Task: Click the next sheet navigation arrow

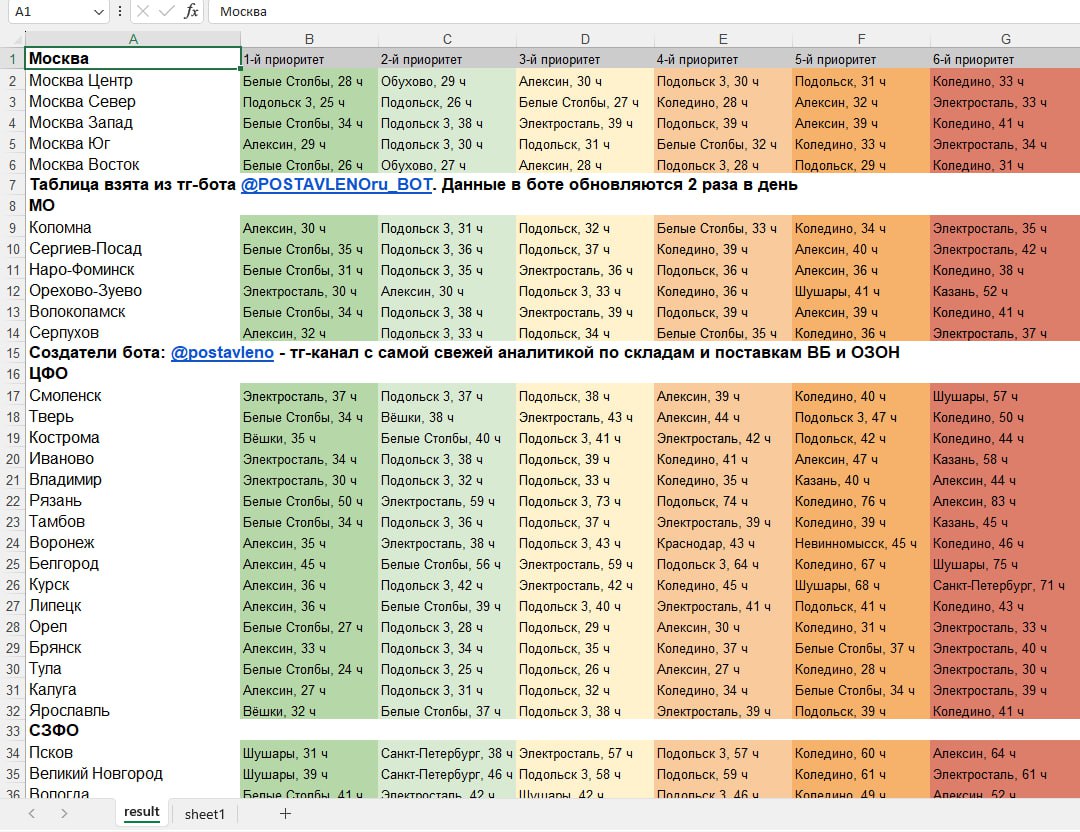Action: click(x=64, y=814)
